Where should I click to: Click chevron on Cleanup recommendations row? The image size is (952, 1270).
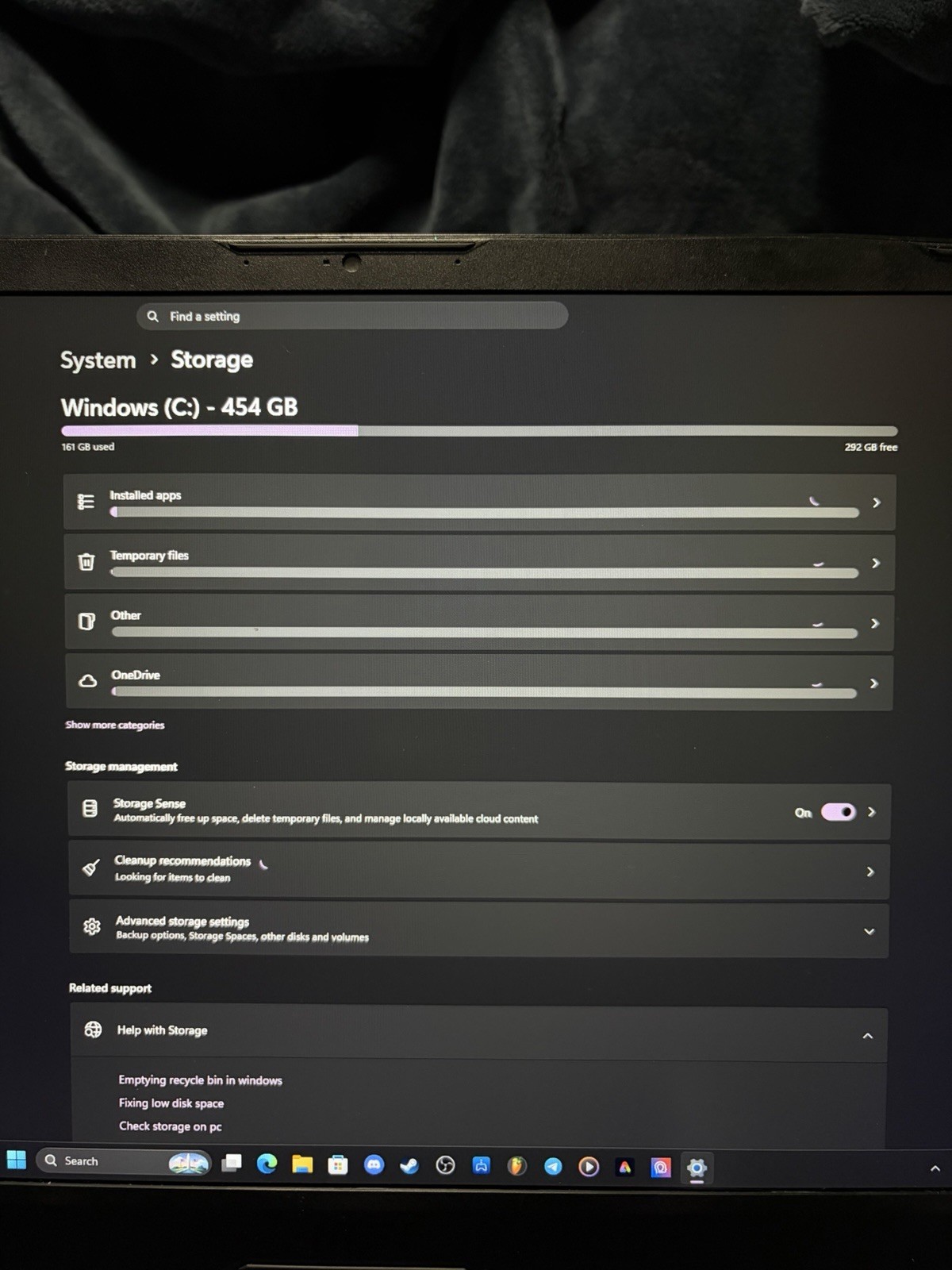click(870, 872)
